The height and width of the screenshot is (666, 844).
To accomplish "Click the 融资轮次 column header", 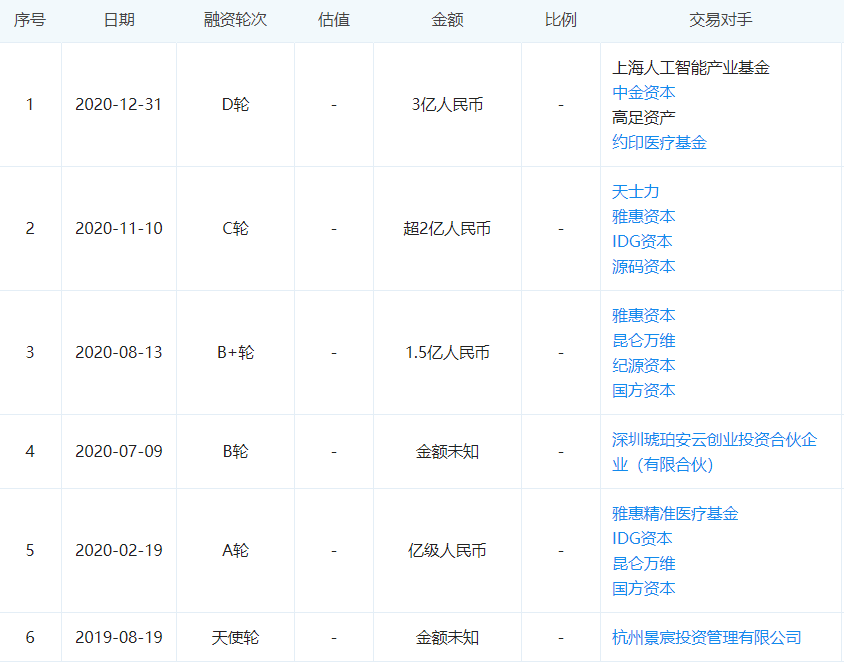I will click(x=235, y=20).
